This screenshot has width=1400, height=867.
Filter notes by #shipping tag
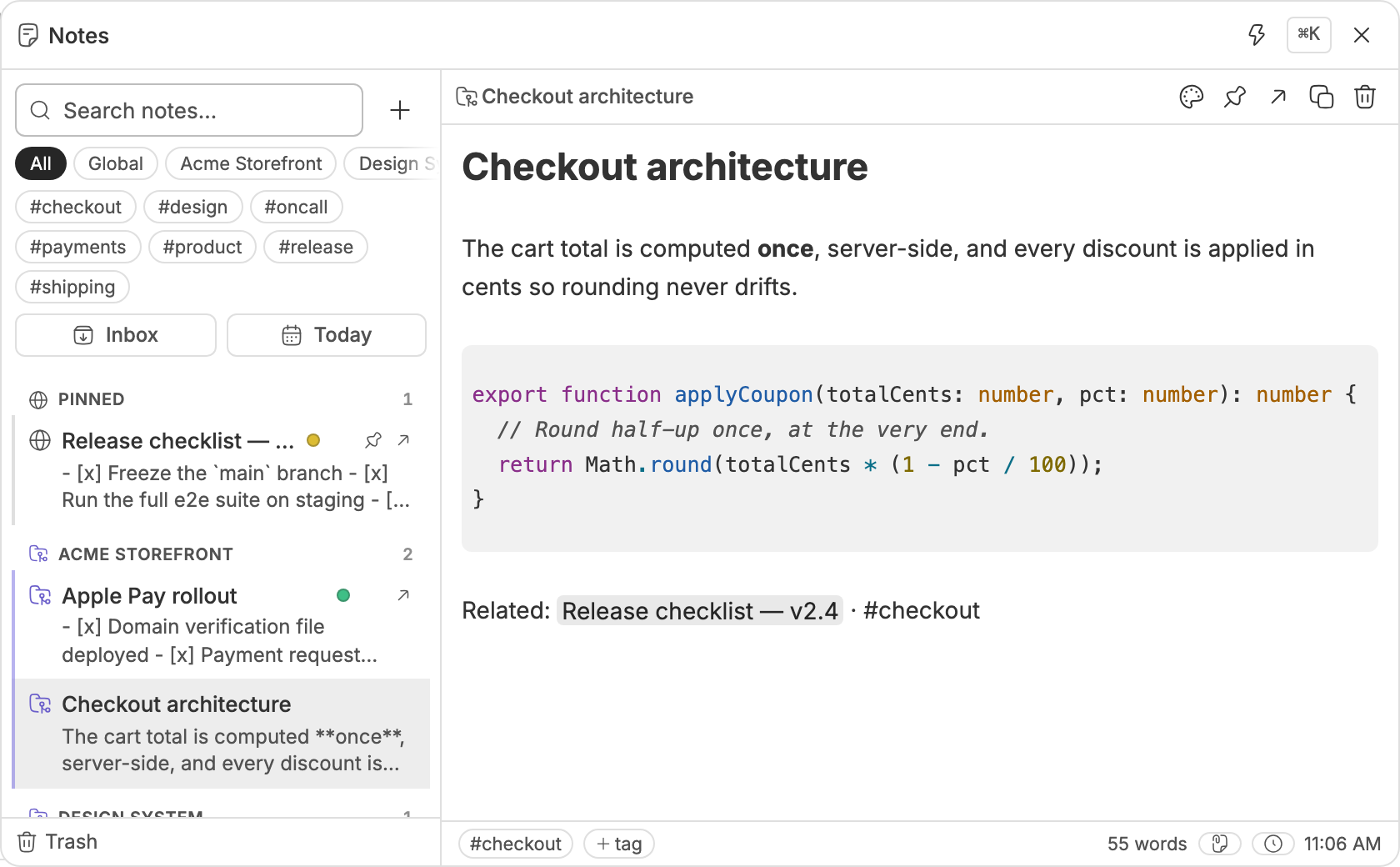[x=72, y=287]
